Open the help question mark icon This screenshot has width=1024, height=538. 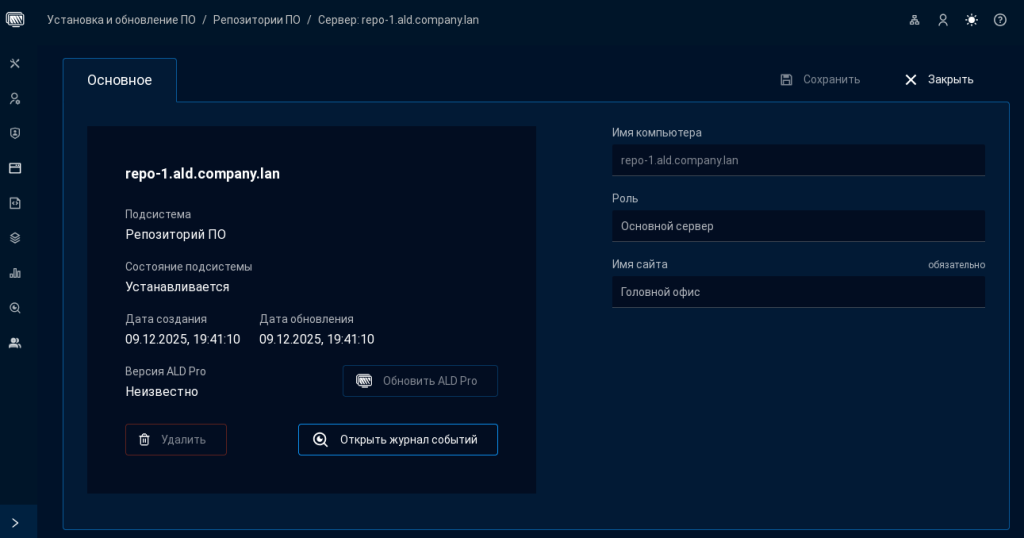[1000, 20]
